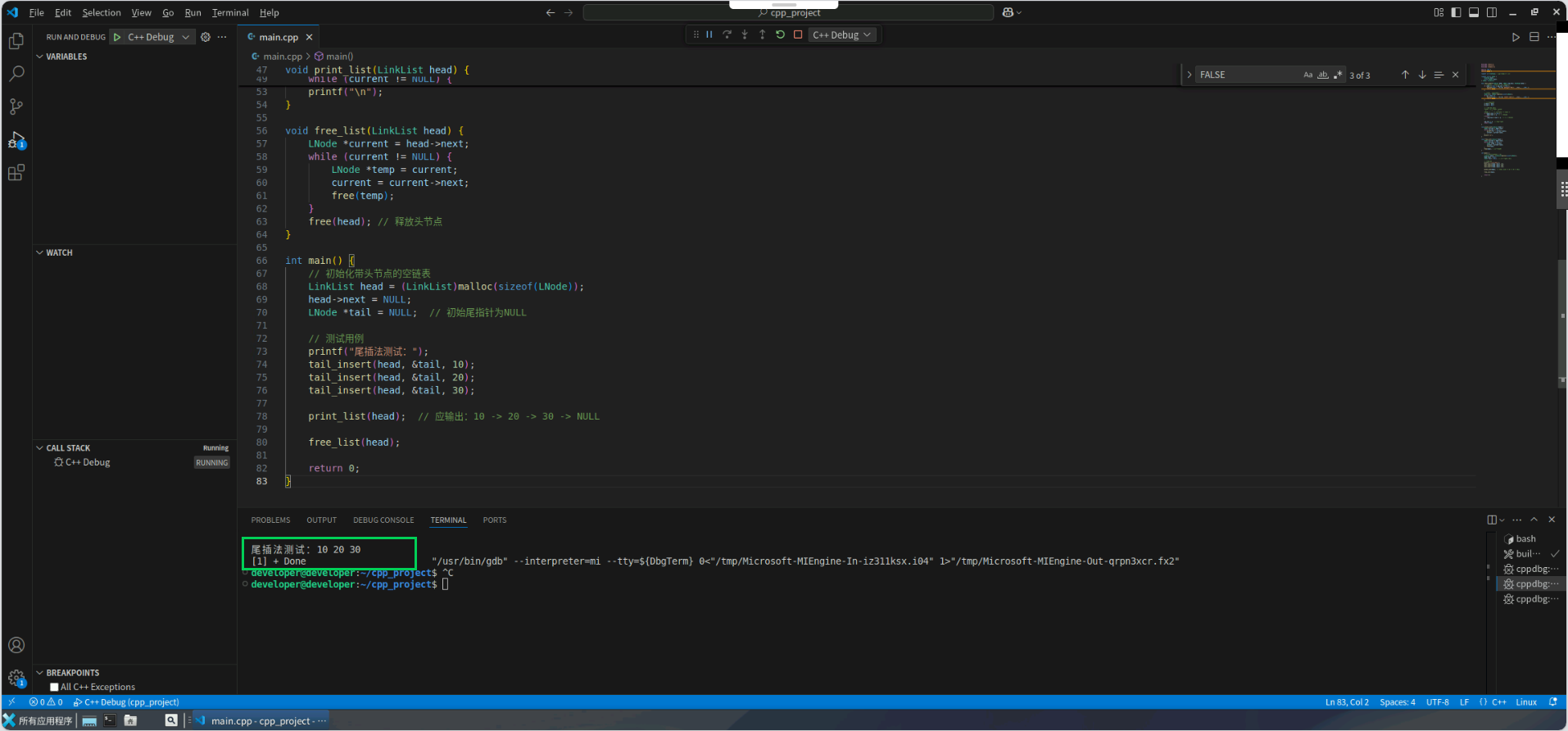This screenshot has height=731, width=1568.
Task: Expand the replace field in find widget
Action: pos(1189,75)
